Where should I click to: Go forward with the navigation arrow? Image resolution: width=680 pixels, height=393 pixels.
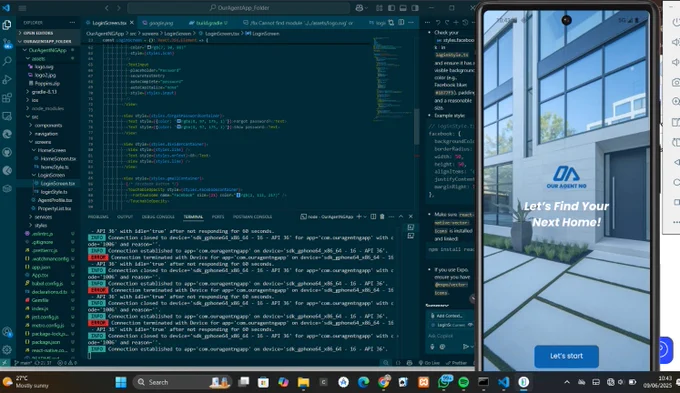[118, 8]
